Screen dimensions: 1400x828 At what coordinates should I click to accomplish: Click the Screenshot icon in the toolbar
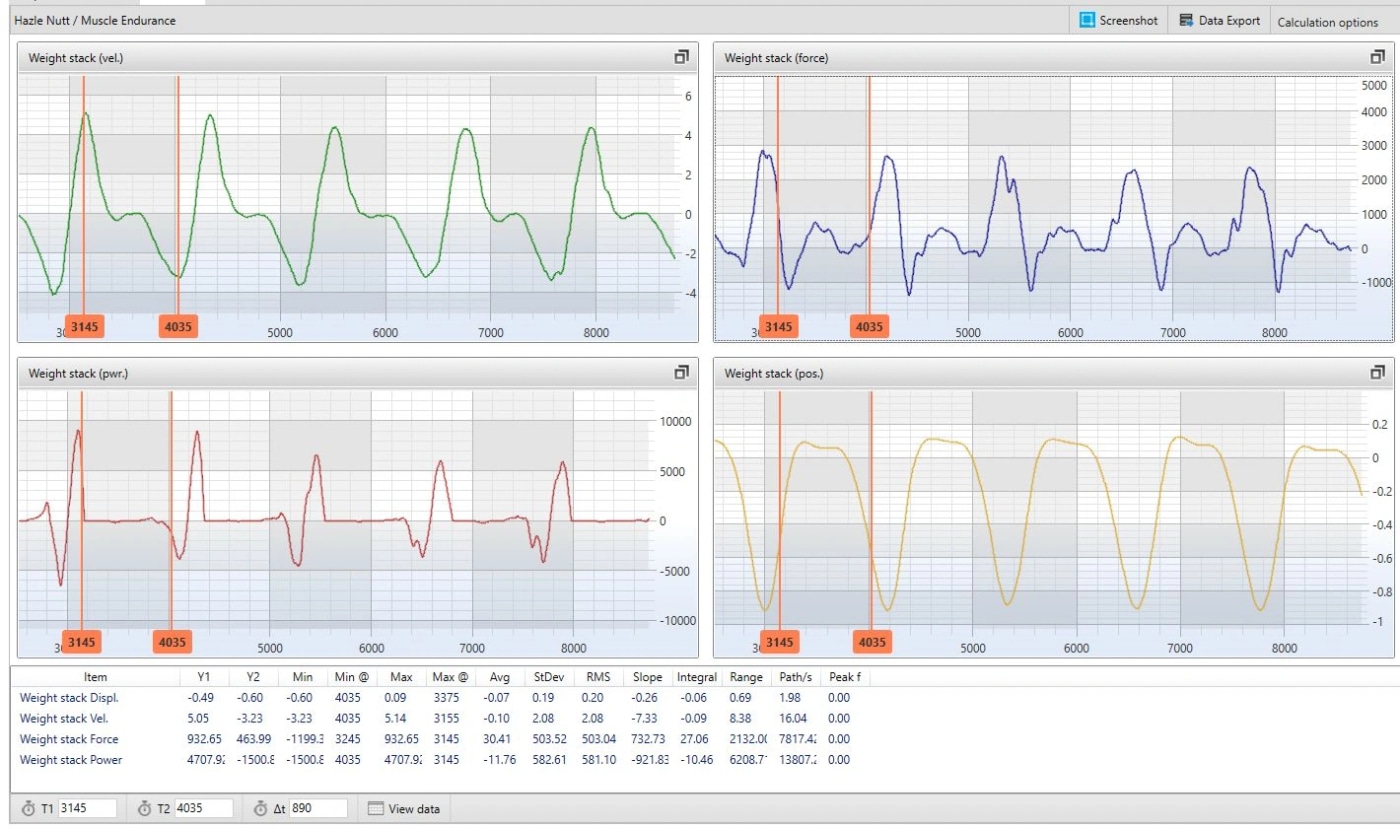click(1087, 20)
